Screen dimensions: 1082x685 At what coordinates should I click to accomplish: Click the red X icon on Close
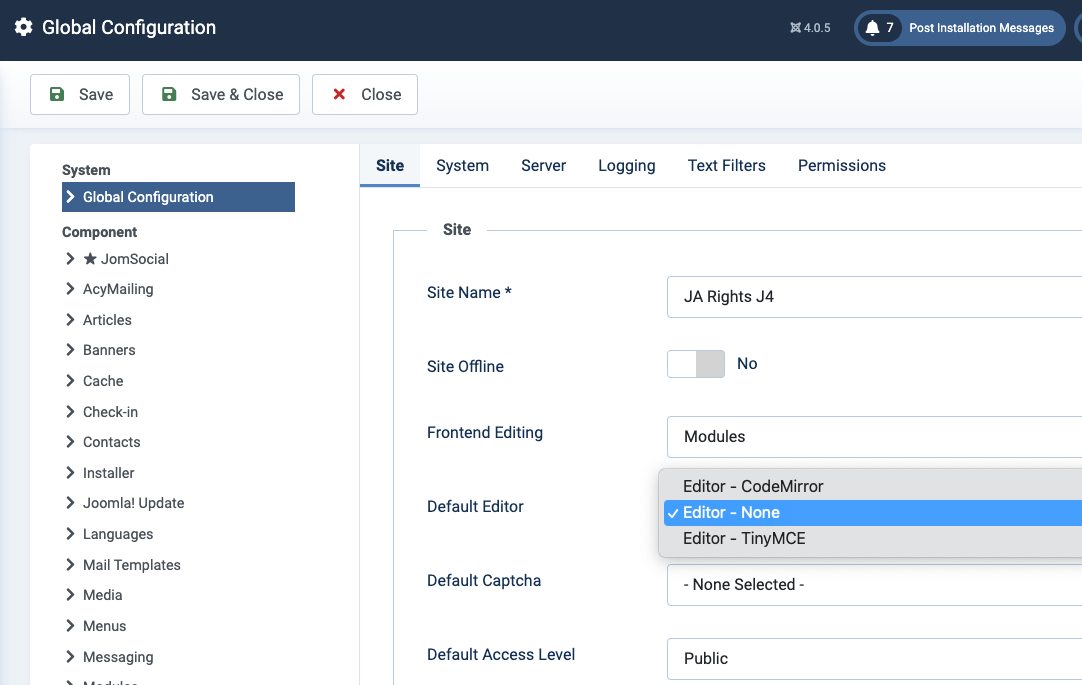tap(339, 95)
